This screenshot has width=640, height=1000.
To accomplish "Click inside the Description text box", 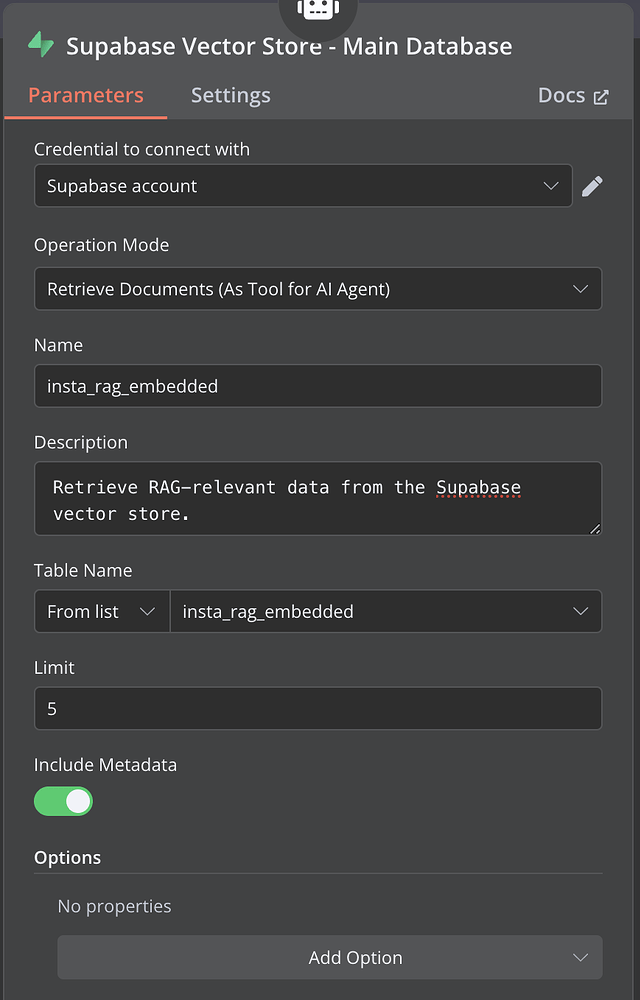I will coord(318,498).
